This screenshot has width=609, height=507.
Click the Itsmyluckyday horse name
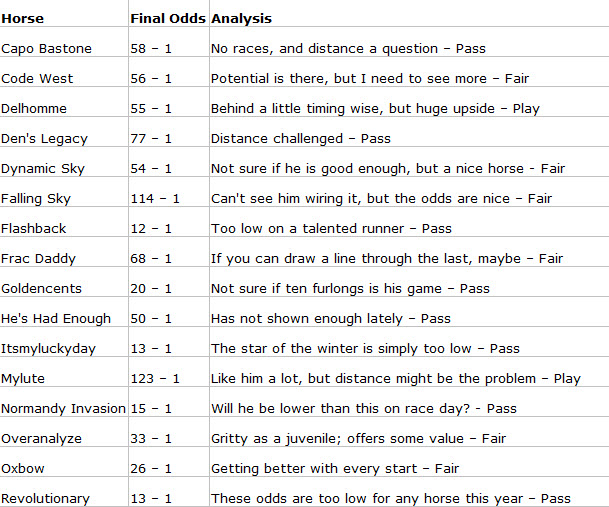tap(48, 348)
